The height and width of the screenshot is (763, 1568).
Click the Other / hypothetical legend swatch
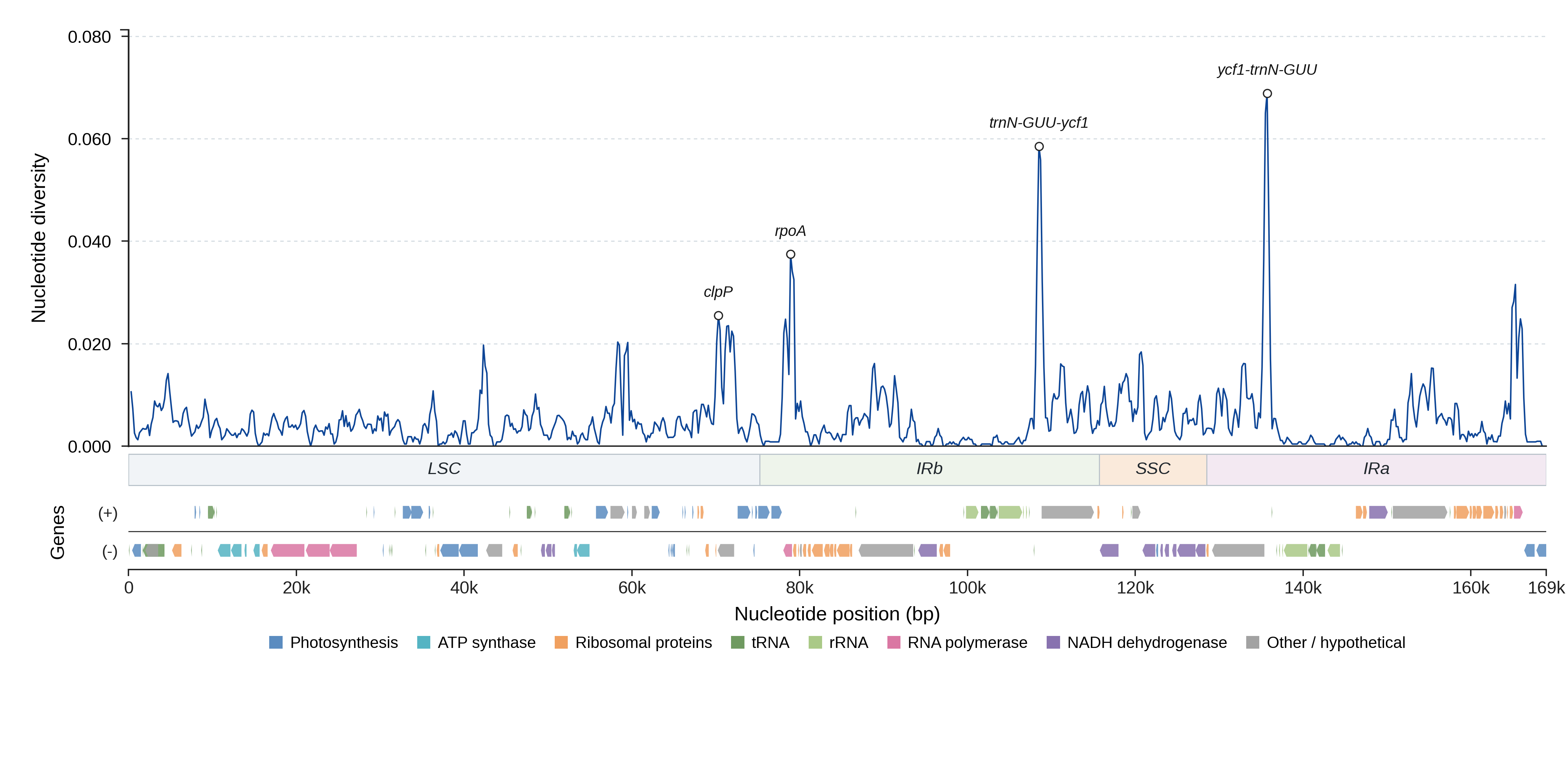1253,642
